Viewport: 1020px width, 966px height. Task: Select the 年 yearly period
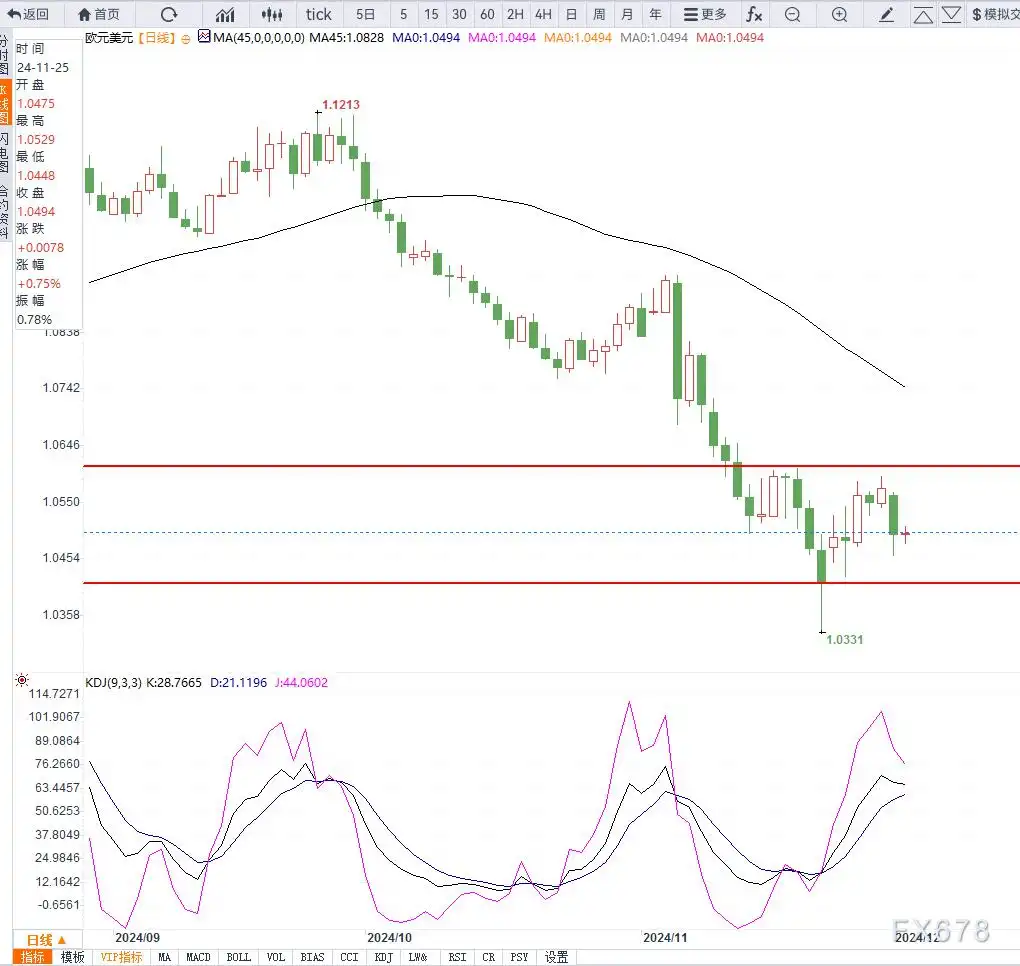click(656, 14)
